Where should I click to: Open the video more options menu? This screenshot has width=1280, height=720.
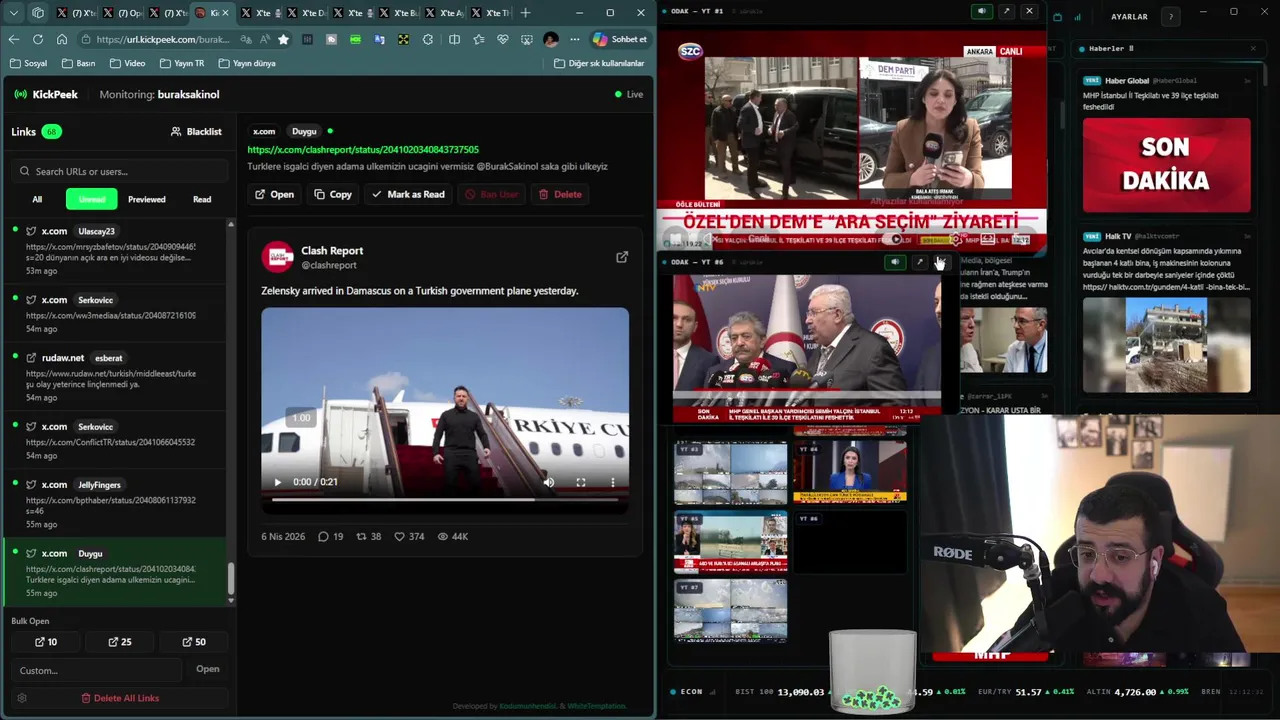[x=613, y=482]
